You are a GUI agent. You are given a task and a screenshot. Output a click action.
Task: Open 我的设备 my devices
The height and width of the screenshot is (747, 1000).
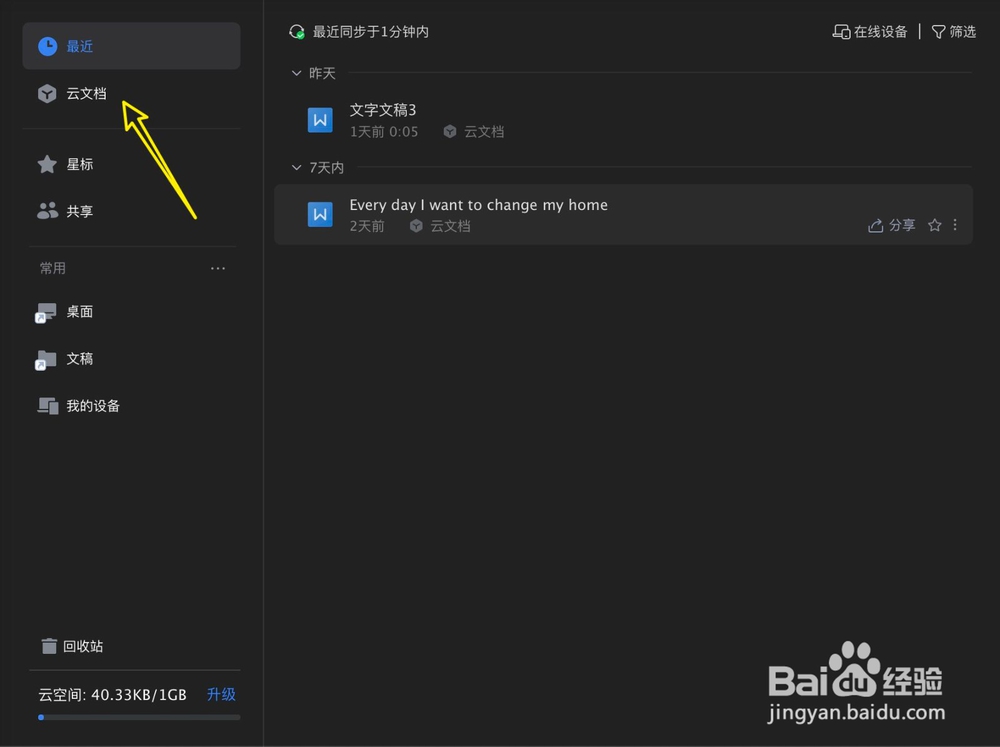[131, 406]
